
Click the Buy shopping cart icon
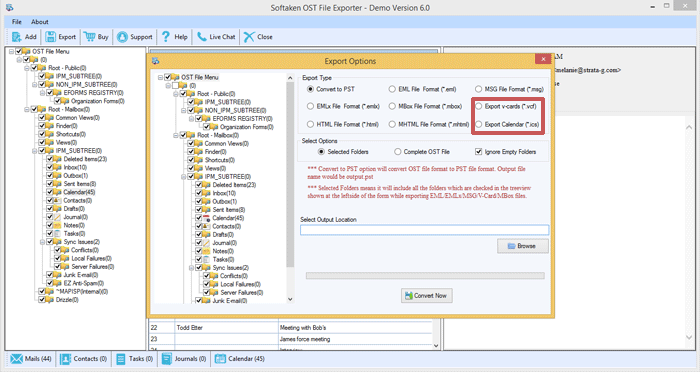[89, 37]
